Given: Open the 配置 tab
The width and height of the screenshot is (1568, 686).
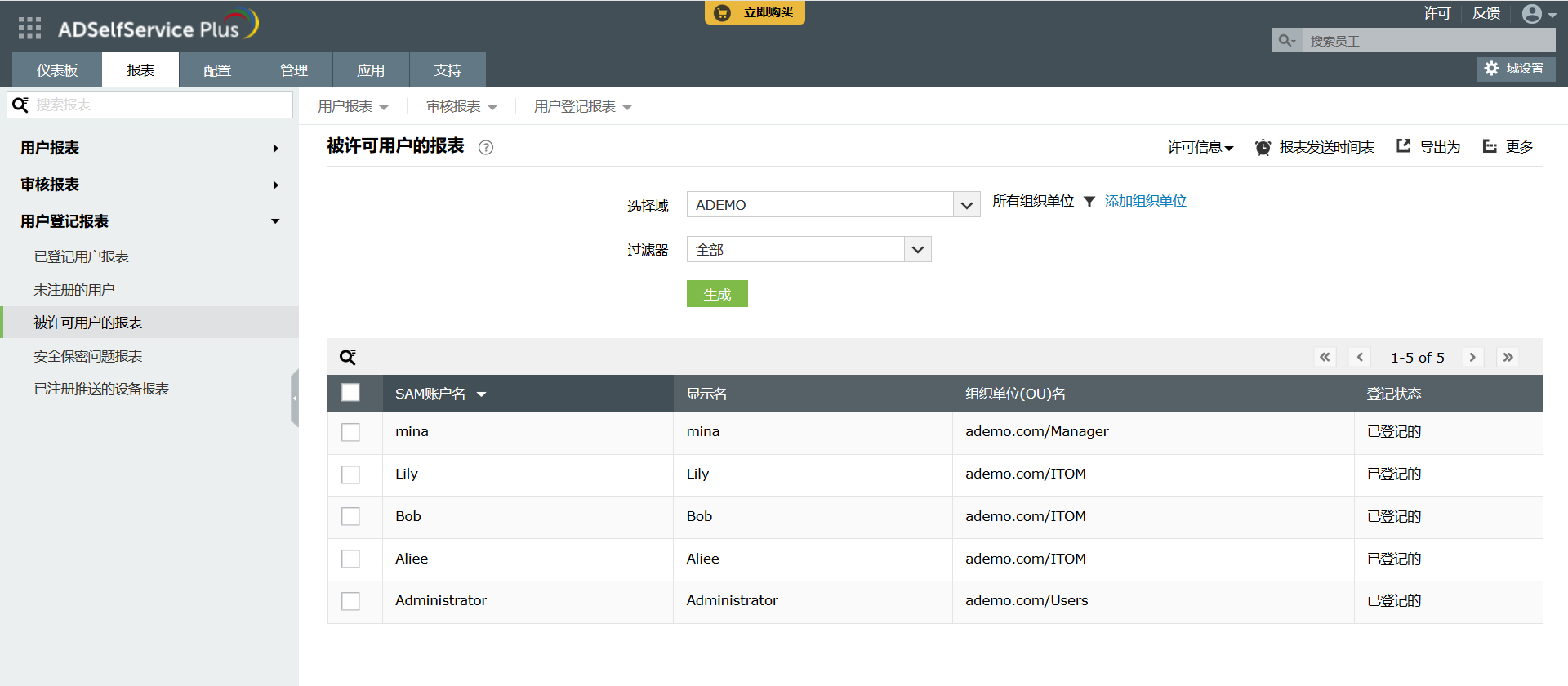Looking at the screenshot, I should [217, 70].
